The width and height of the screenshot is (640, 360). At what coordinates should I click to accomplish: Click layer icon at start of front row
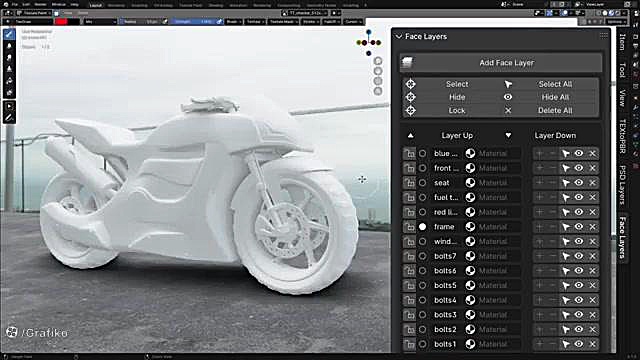pos(409,168)
